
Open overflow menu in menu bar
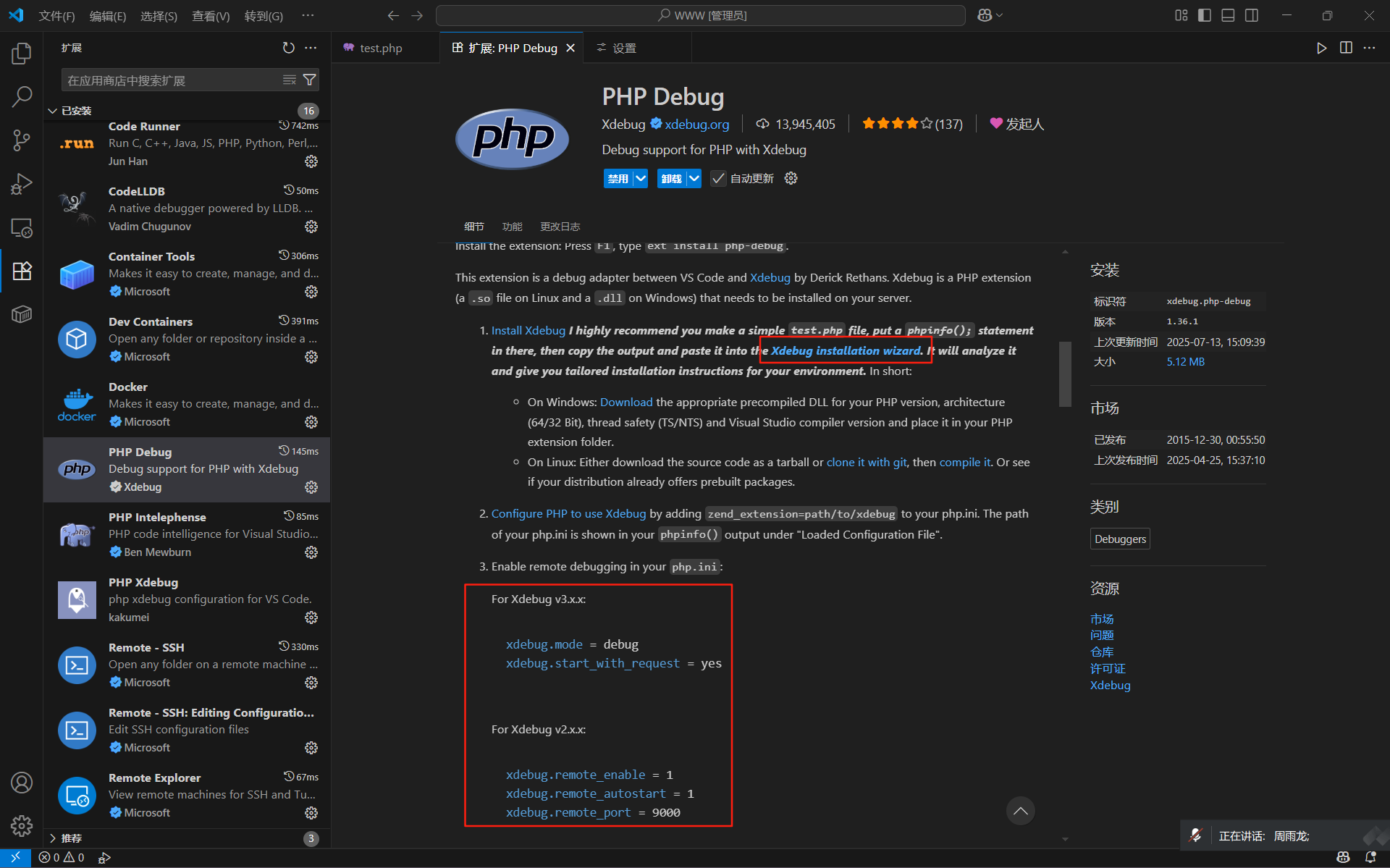(308, 15)
